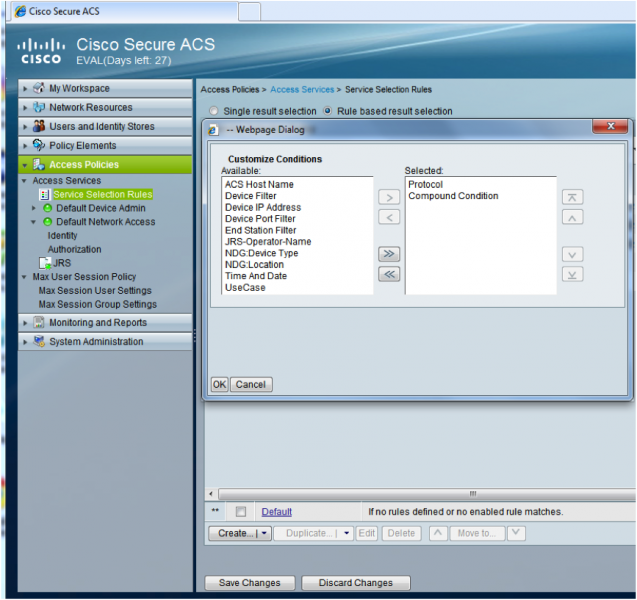Image resolution: width=637 pixels, height=600 pixels.
Task: Move selected condition down one position
Action: pos(572,254)
